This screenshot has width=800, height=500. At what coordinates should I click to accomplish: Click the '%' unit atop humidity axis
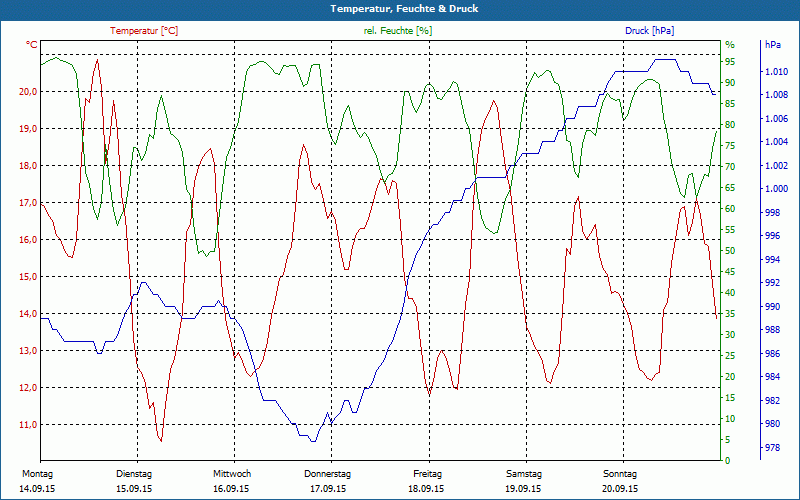coord(730,45)
